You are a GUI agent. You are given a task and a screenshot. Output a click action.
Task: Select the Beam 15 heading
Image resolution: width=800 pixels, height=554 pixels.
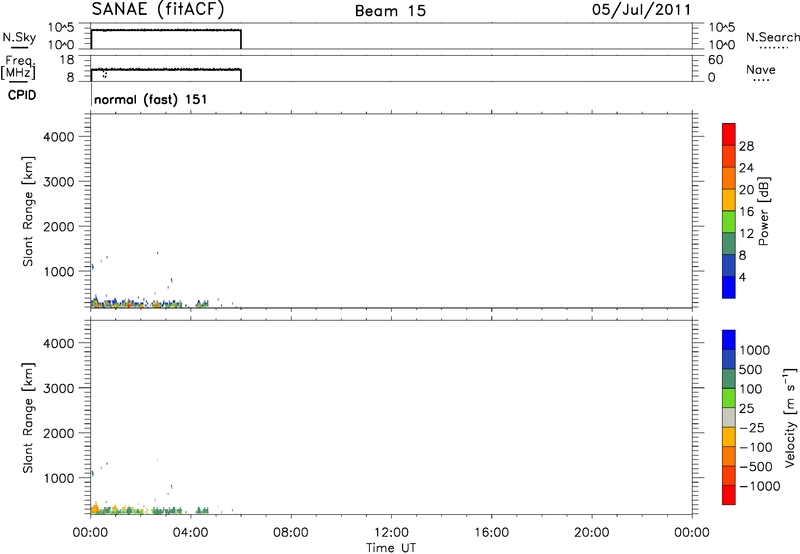pyautogui.click(x=390, y=11)
